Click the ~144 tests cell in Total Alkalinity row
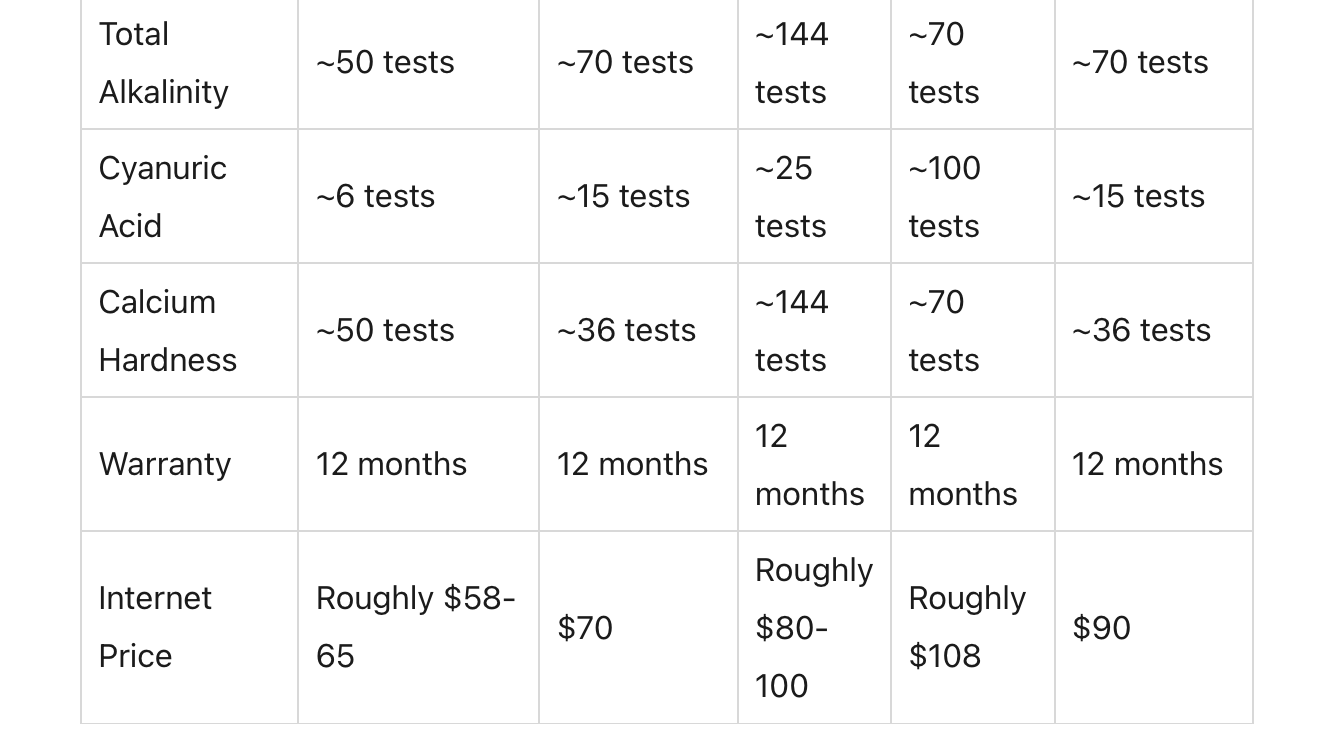The height and width of the screenshot is (750, 1334). click(814, 63)
